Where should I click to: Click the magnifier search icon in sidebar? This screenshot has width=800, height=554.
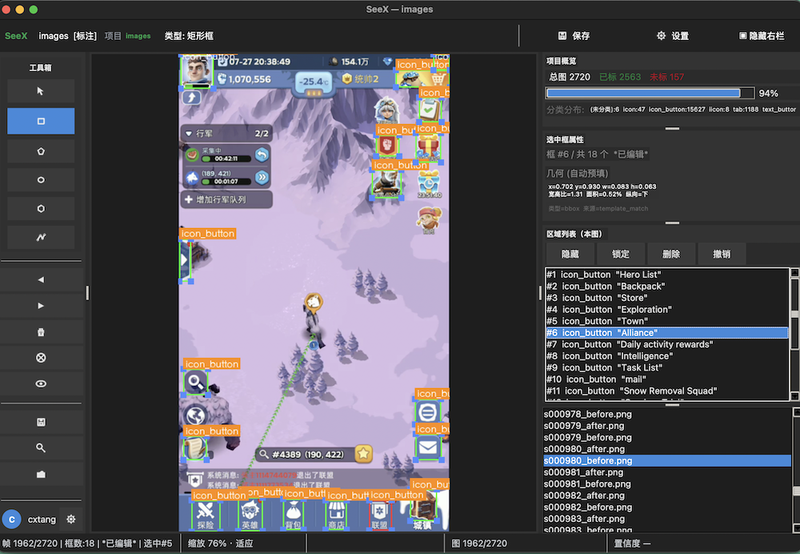(41, 448)
